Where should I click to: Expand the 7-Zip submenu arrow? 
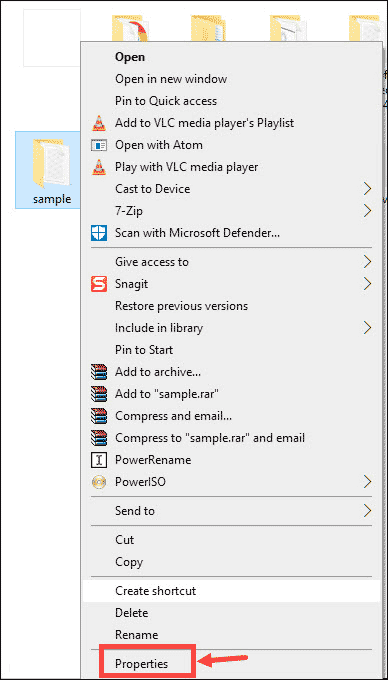(x=368, y=211)
